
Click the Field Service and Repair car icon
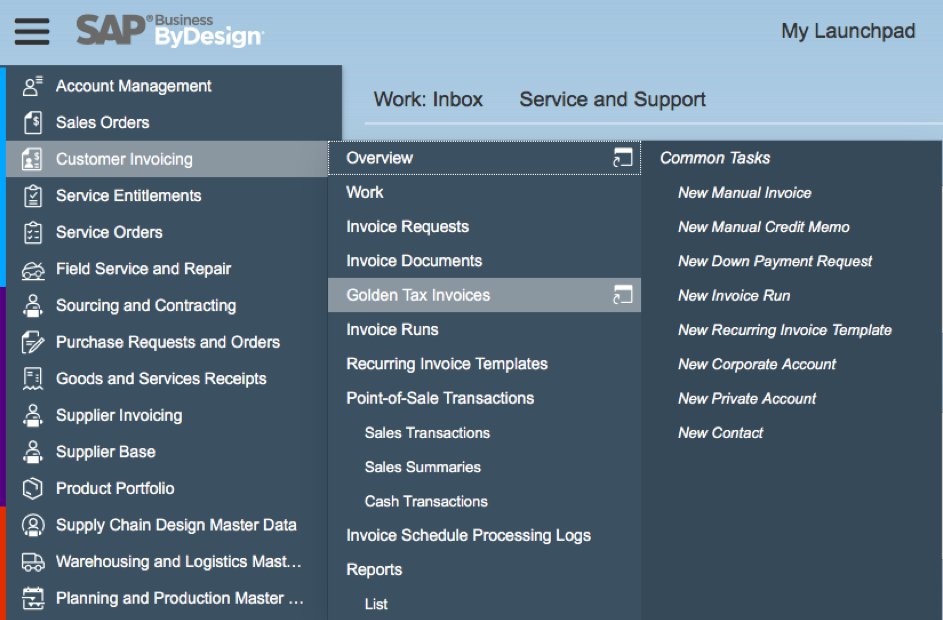point(32,270)
